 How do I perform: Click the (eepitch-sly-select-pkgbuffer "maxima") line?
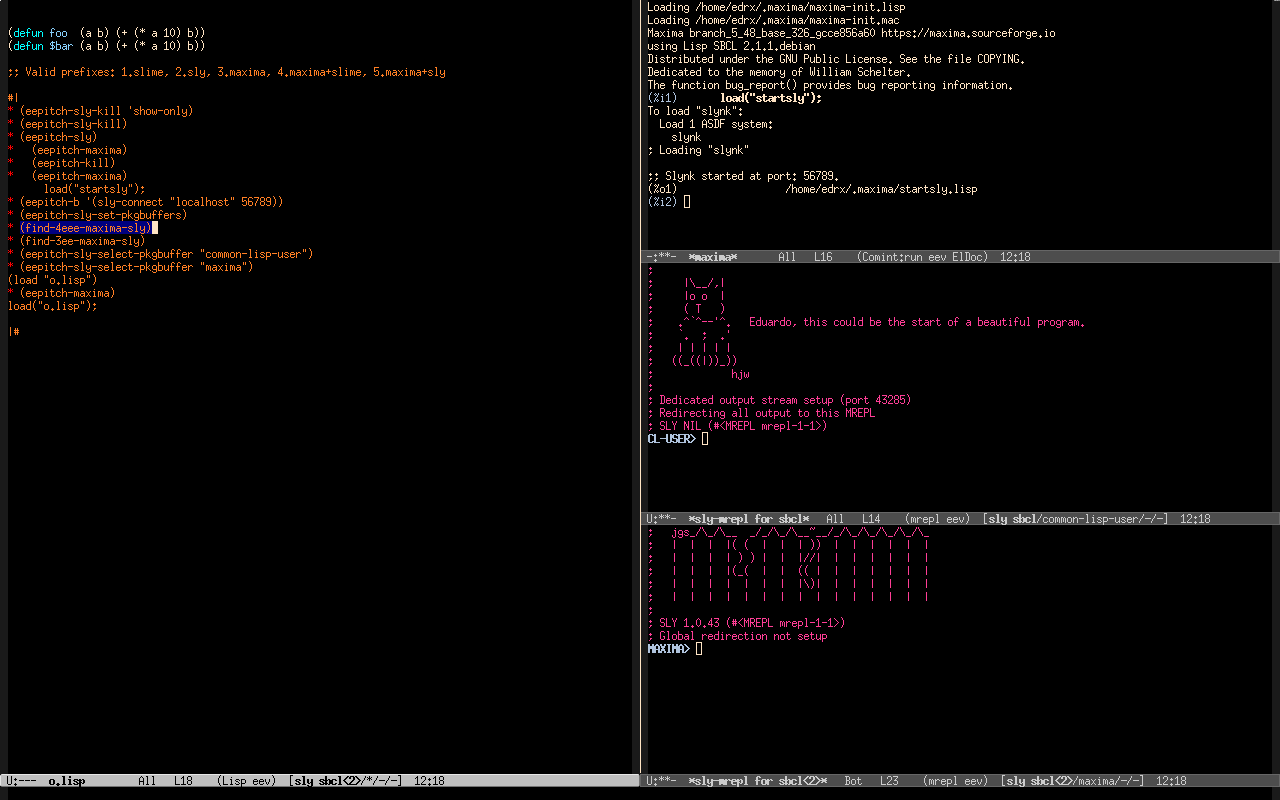point(136,267)
